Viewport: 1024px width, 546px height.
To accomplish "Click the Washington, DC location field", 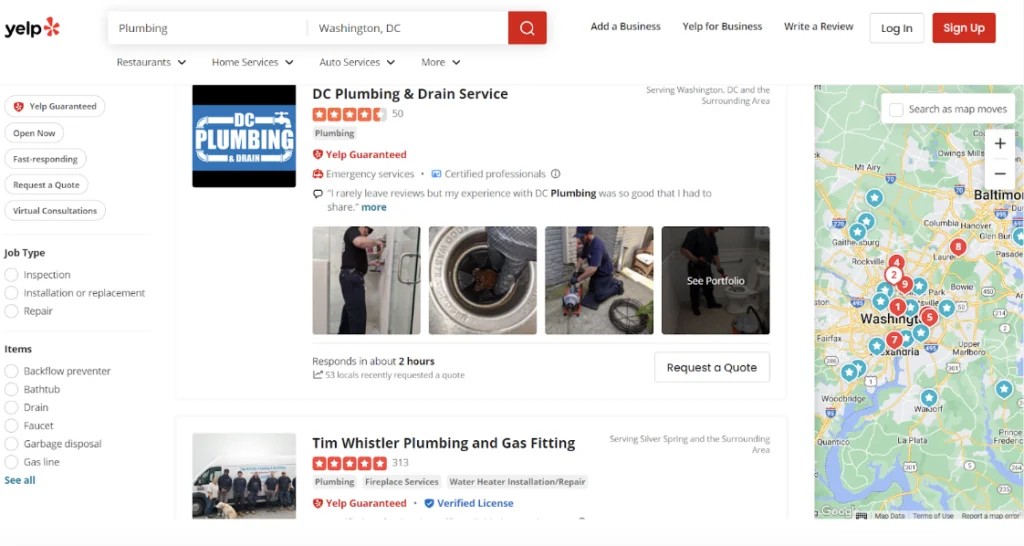I will pyautogui.click(x=408, y=28).
